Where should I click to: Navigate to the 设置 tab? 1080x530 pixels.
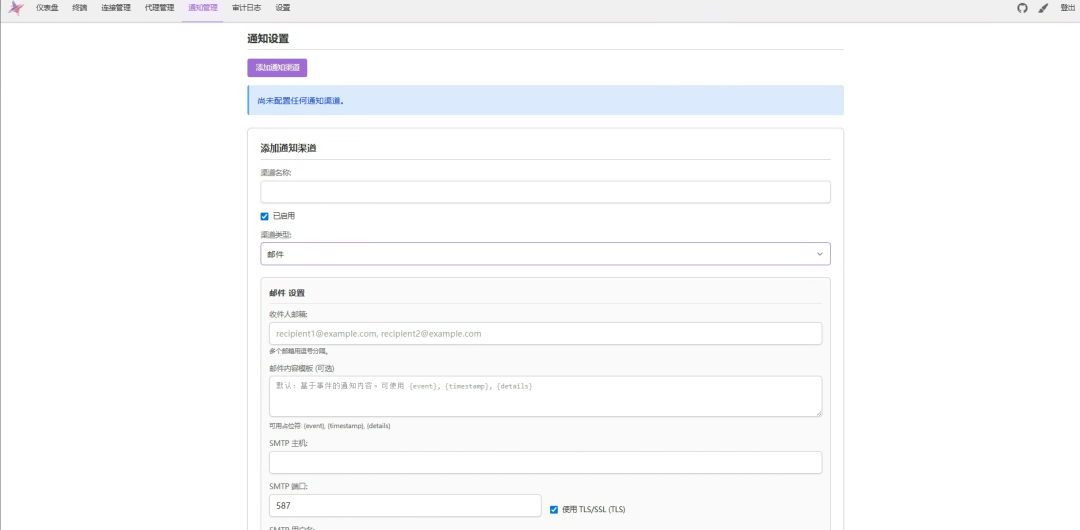coord(283,8)
